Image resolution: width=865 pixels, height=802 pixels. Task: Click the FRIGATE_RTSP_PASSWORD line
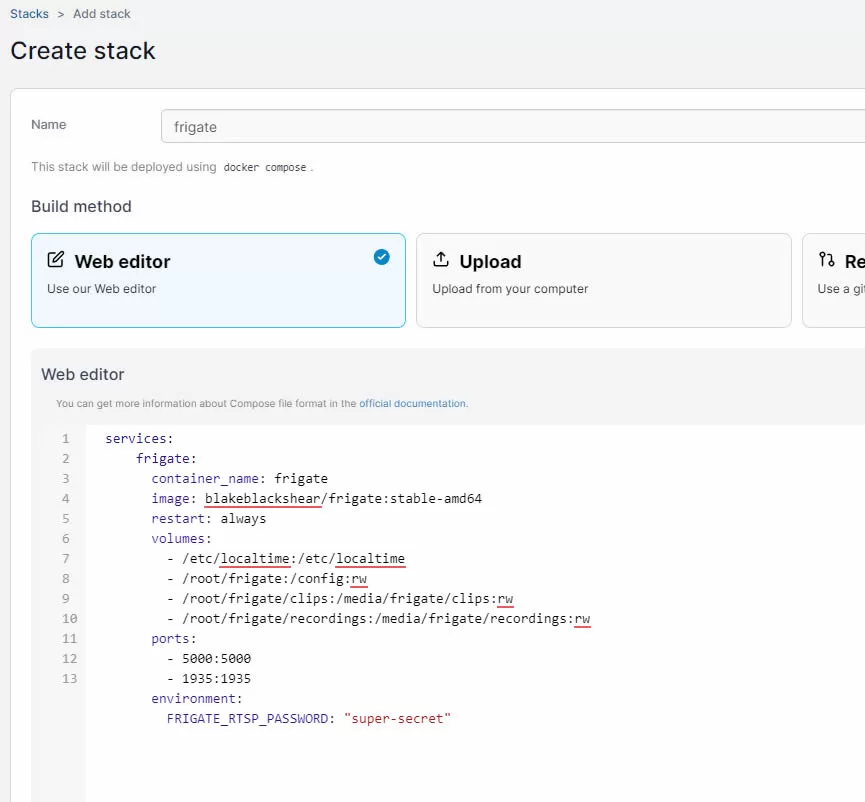[309, 719]
